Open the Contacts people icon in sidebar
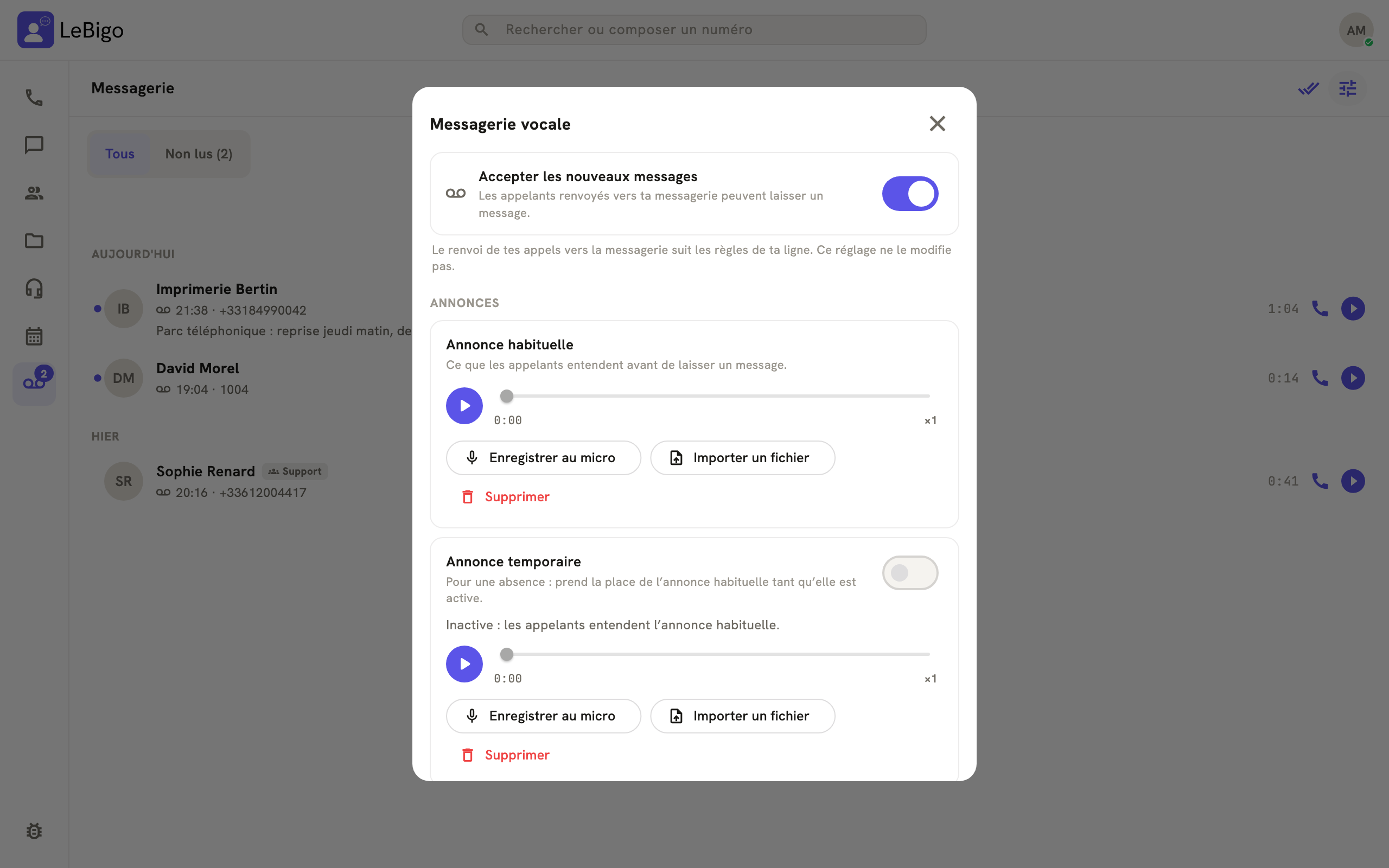The image size is (1389, 868). [34, 193]
